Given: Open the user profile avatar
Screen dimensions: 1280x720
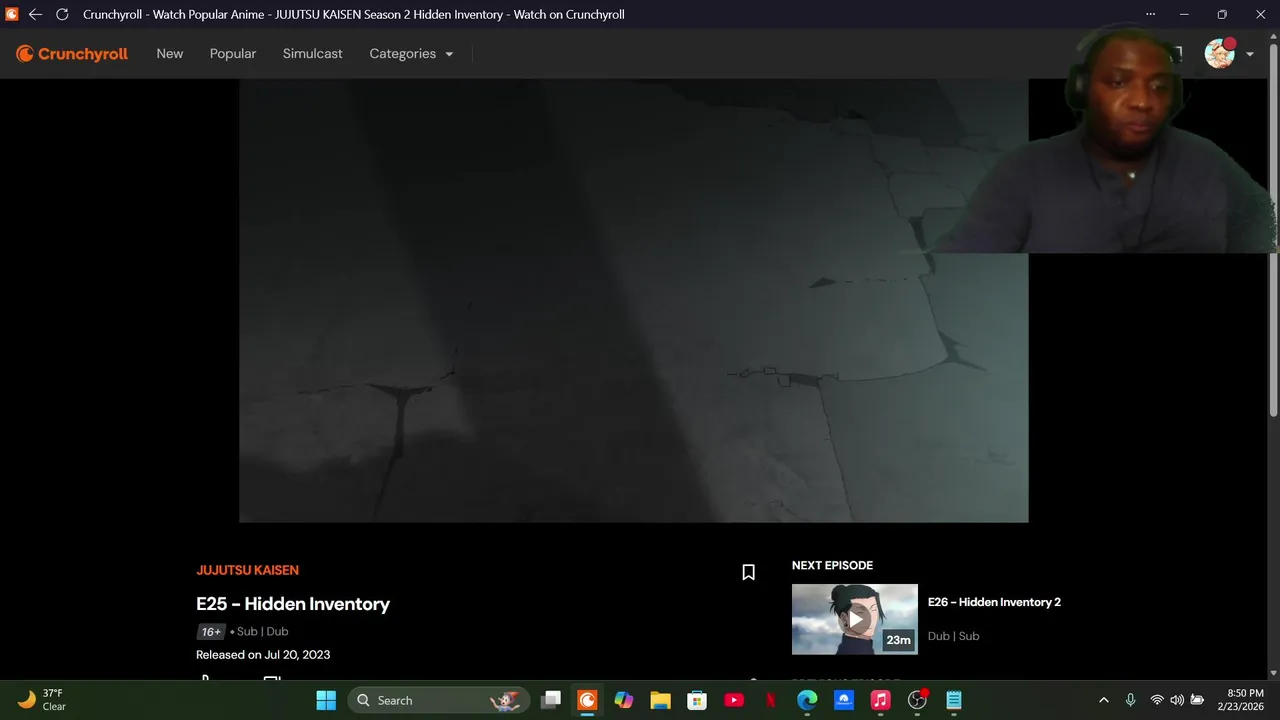Looking at the screenshot, I should pos(1220,54).
